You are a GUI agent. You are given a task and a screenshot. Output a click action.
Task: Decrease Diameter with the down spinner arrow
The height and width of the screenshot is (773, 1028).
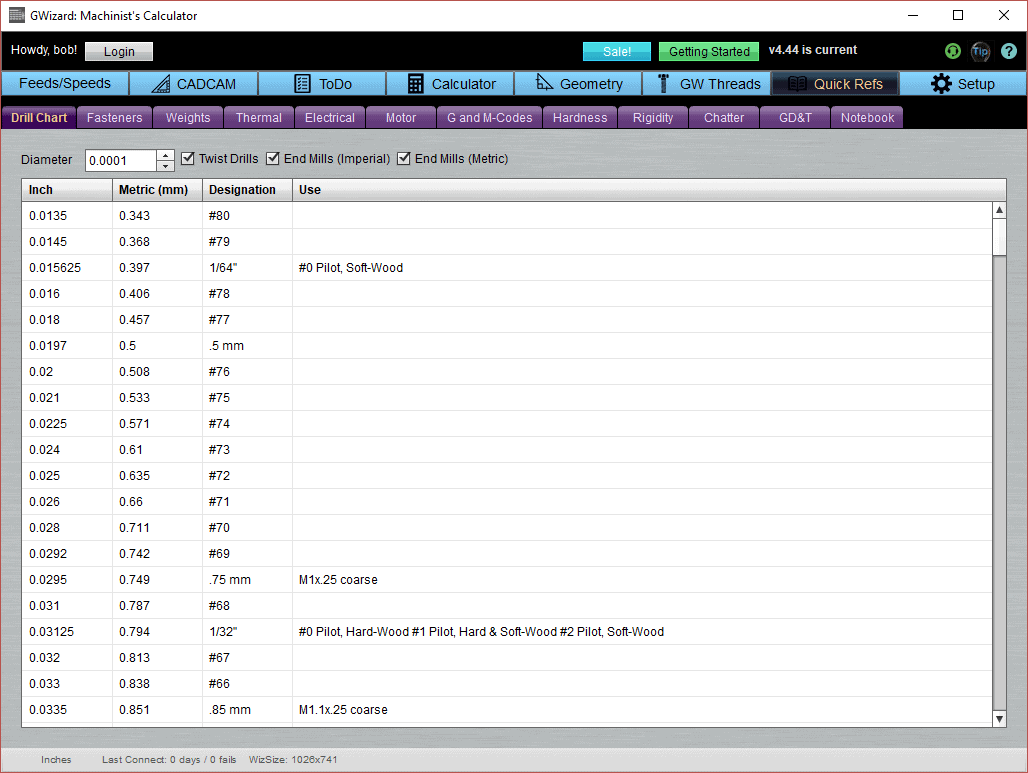click(x=165, y=166)
